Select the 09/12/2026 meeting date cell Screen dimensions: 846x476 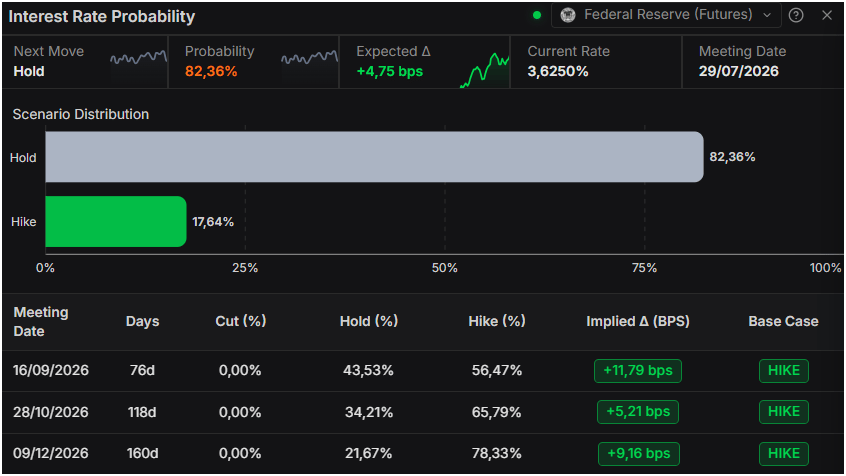(51, 453)
